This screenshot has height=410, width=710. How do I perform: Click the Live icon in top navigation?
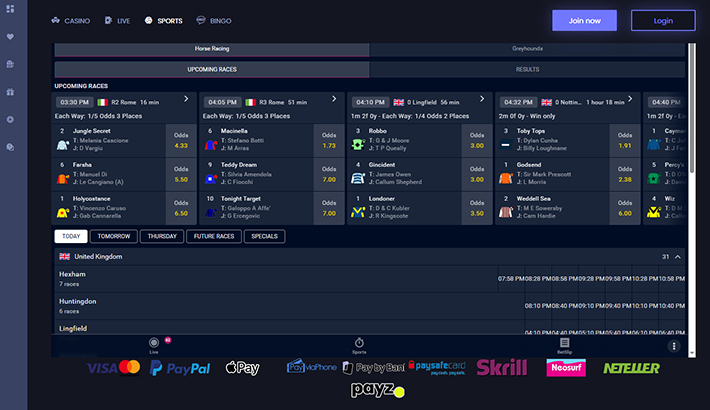click(108, 20)
